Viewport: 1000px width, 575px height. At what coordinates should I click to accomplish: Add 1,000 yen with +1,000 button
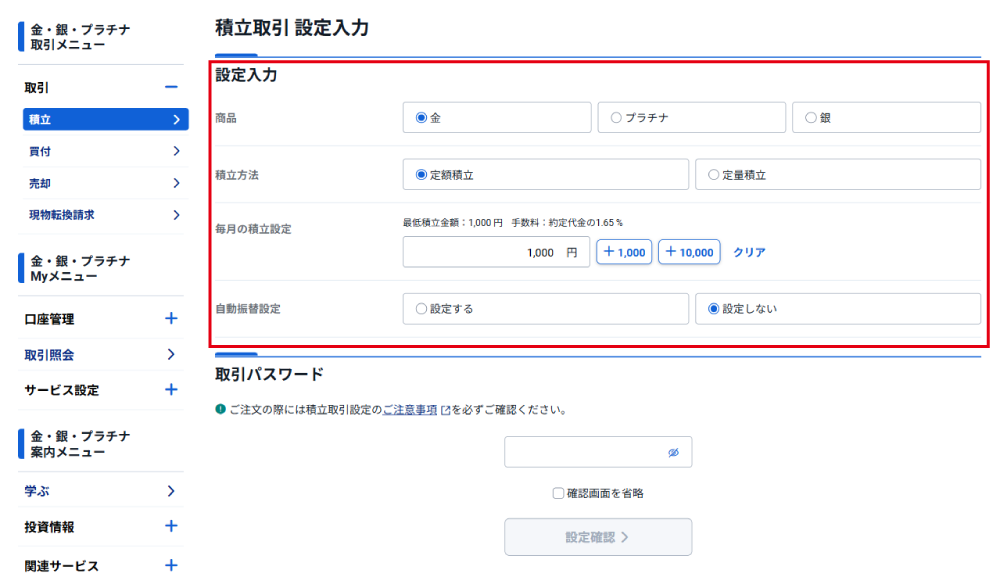click(624, 253)
